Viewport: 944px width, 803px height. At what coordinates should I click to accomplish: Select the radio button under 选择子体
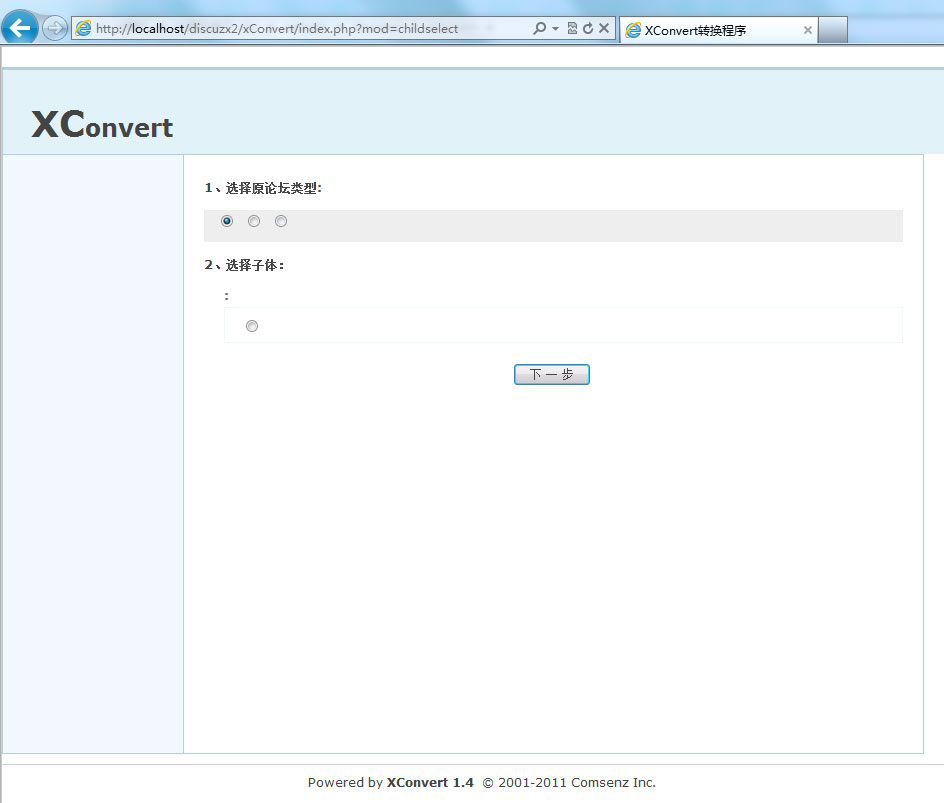pyautogui.click(x=252, y=326)
